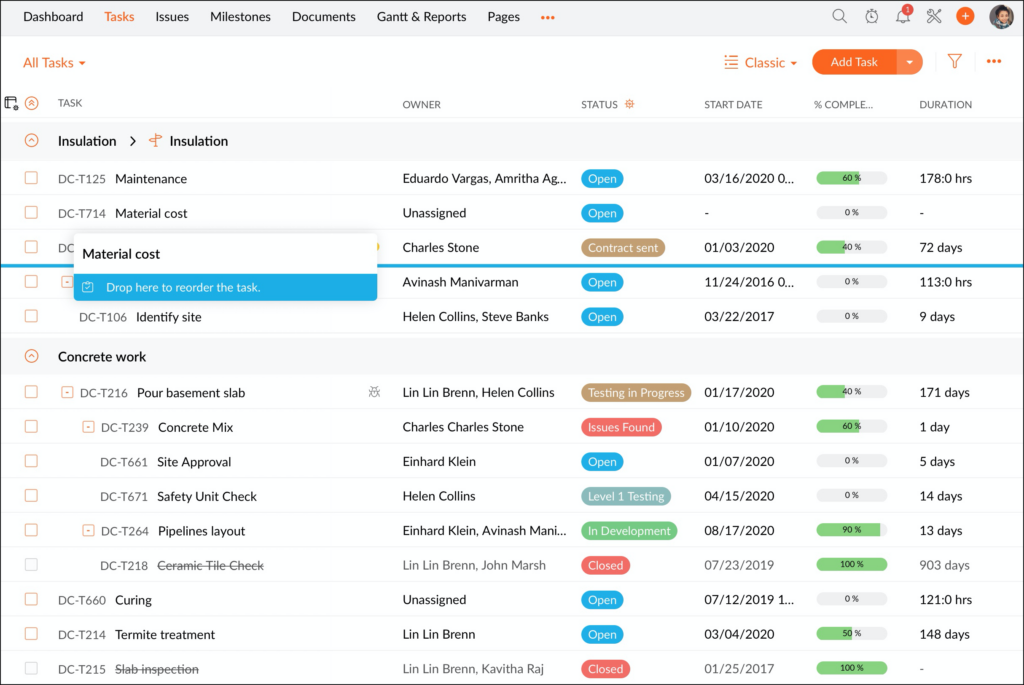The height and width of the screenshot is (685, 1024).
Task: Select the checkbox for DC-T660 Curing
Action: point(31,599)
